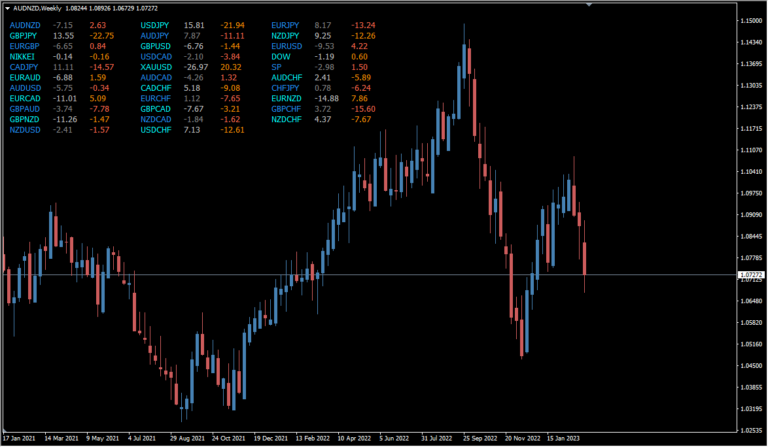The height and width of the screenshot is (447, 768).
Task: Select the NIKKEI row label
Action: [23, 57]
